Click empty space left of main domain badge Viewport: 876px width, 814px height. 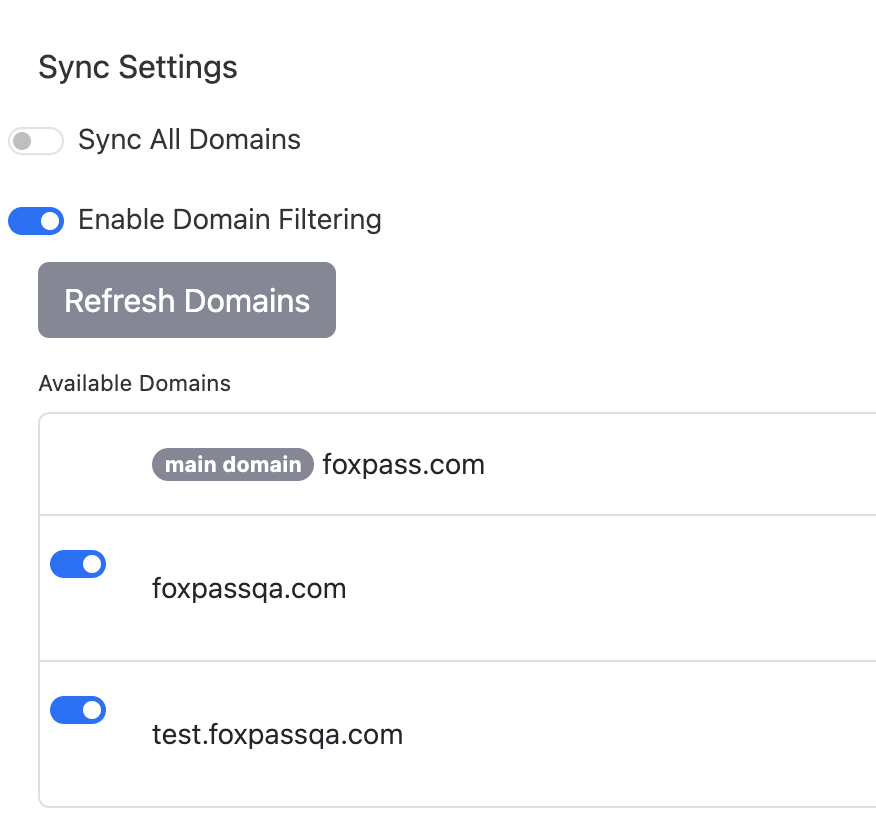tap(95, 465)
